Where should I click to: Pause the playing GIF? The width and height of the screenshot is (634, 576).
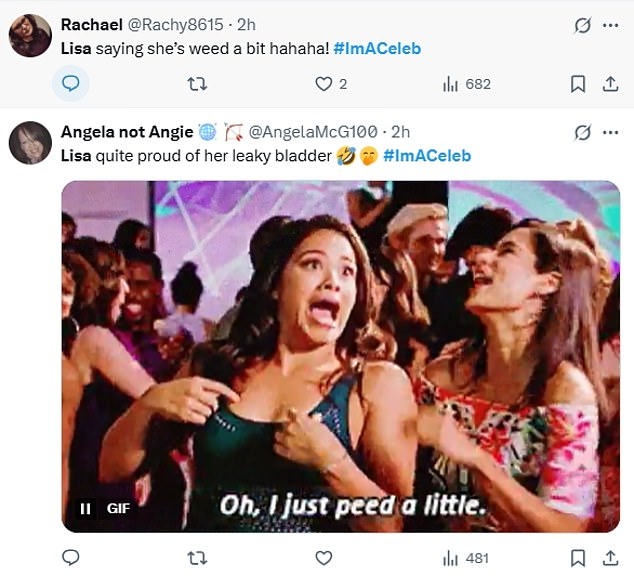coord(86,508)
